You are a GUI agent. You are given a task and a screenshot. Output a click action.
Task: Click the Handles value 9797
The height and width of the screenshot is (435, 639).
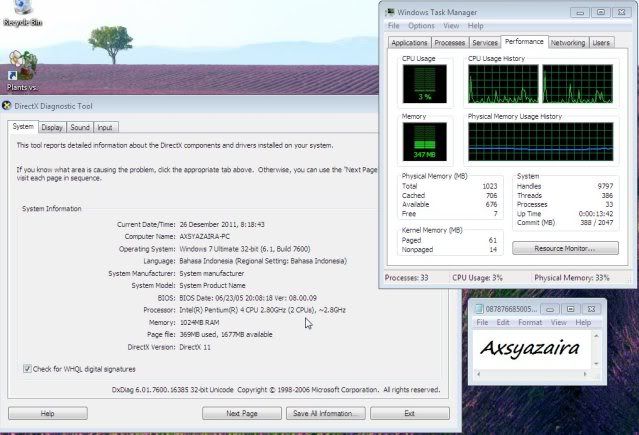tap(605, 186)
